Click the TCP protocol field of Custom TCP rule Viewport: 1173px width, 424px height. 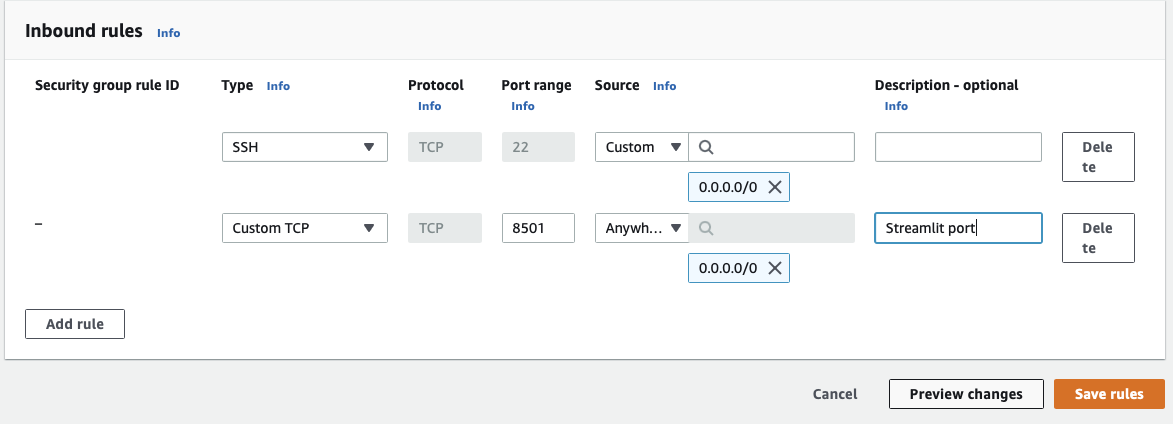(x=444, y=228)
